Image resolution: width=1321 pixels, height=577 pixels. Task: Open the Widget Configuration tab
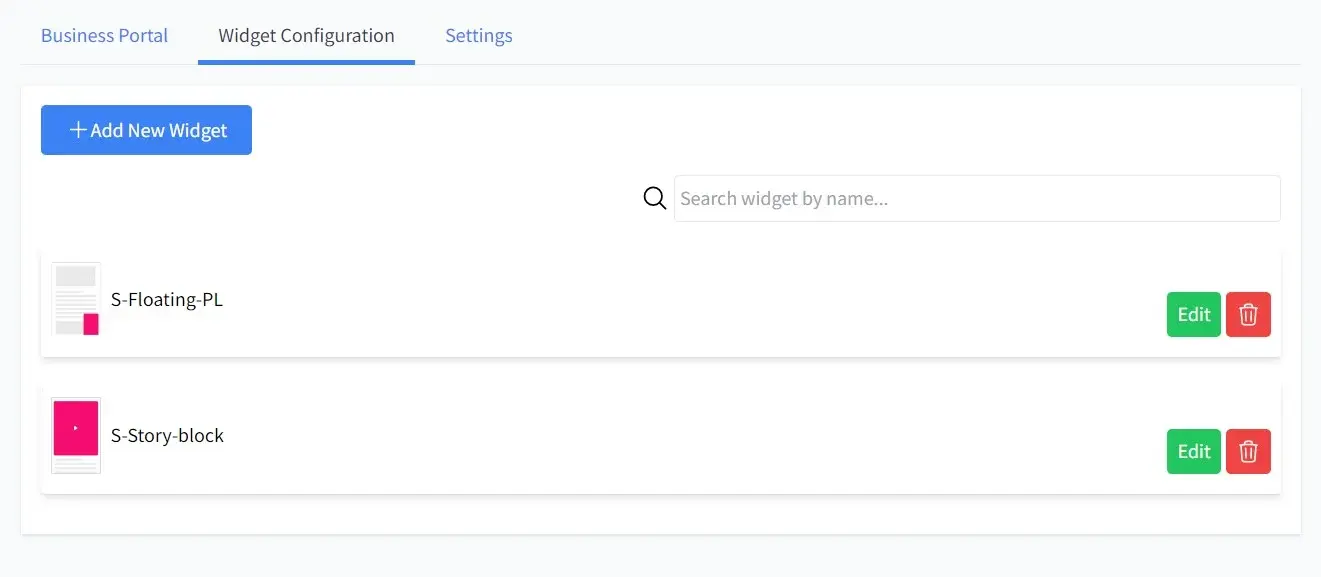pos(305,35)
